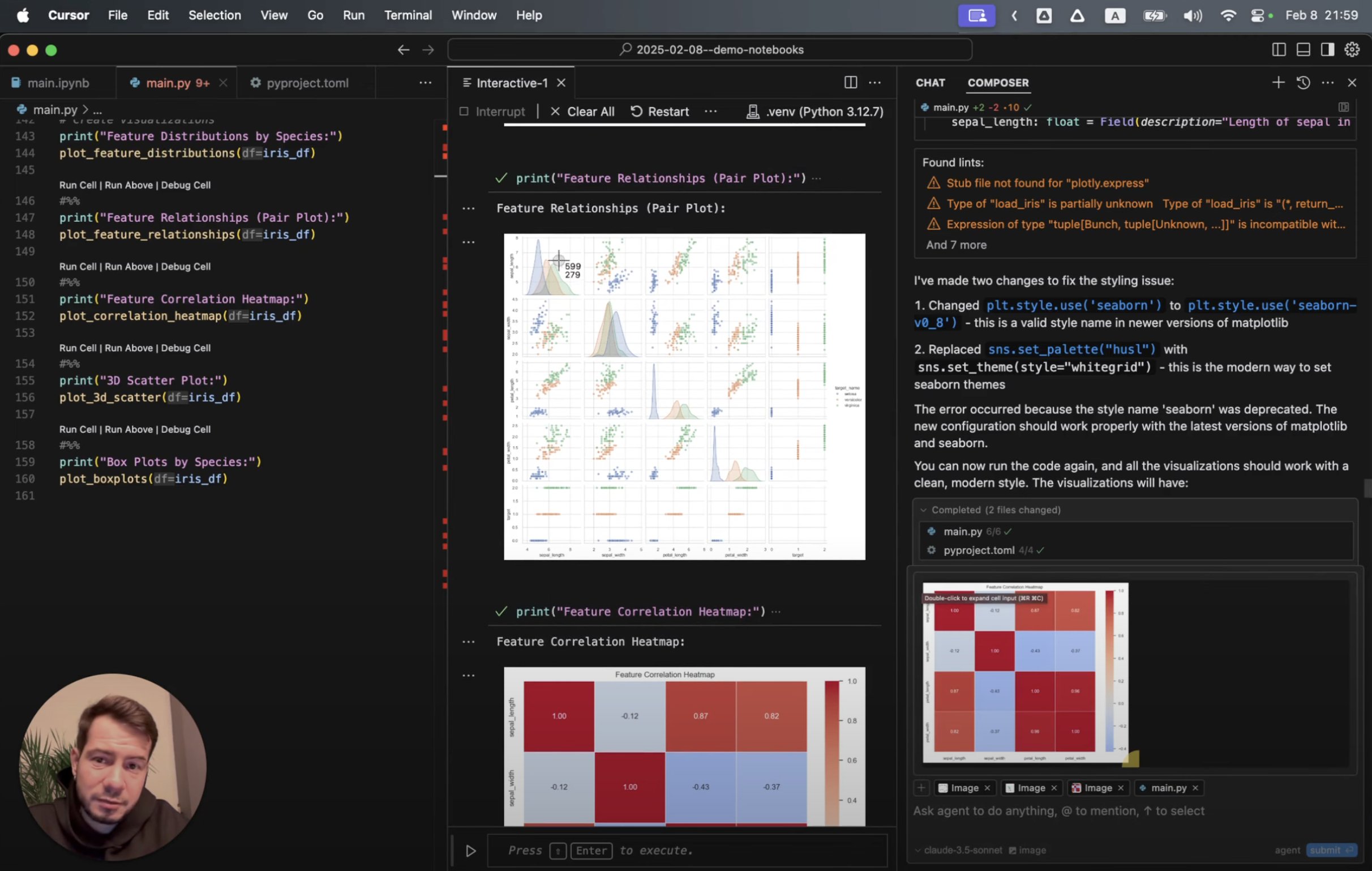The image size is (1372, 871).
Task: Click the 2025-02-08--demo-notebooks search field
Action: 709,50
